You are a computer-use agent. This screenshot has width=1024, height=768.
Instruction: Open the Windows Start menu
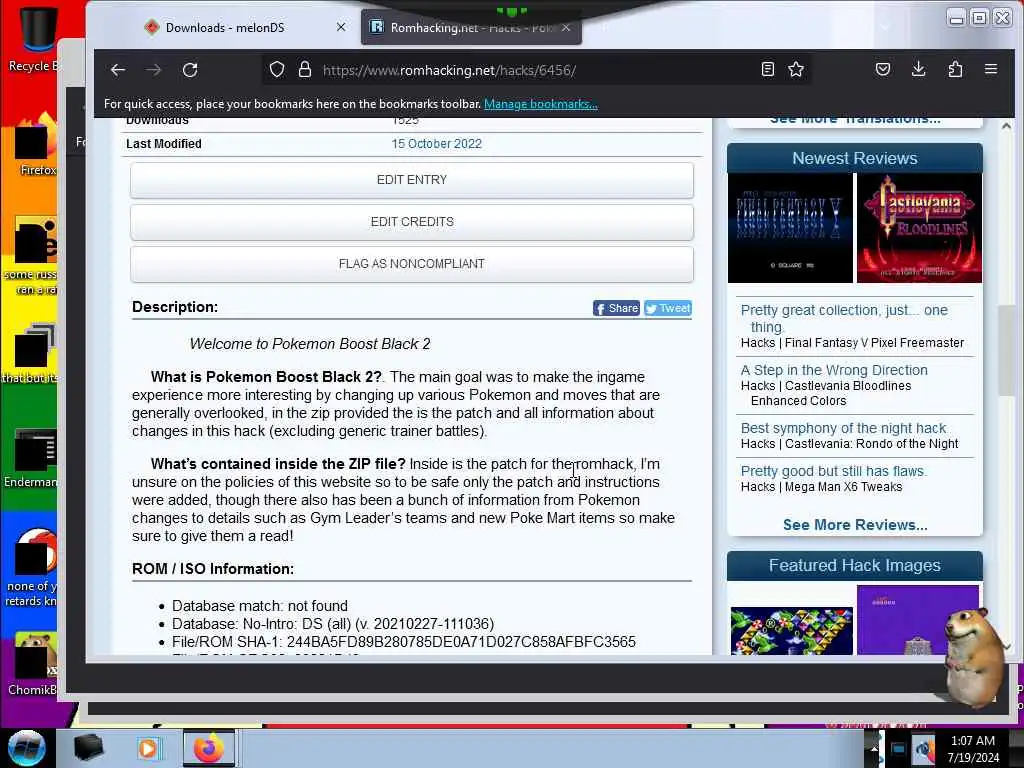27,748
